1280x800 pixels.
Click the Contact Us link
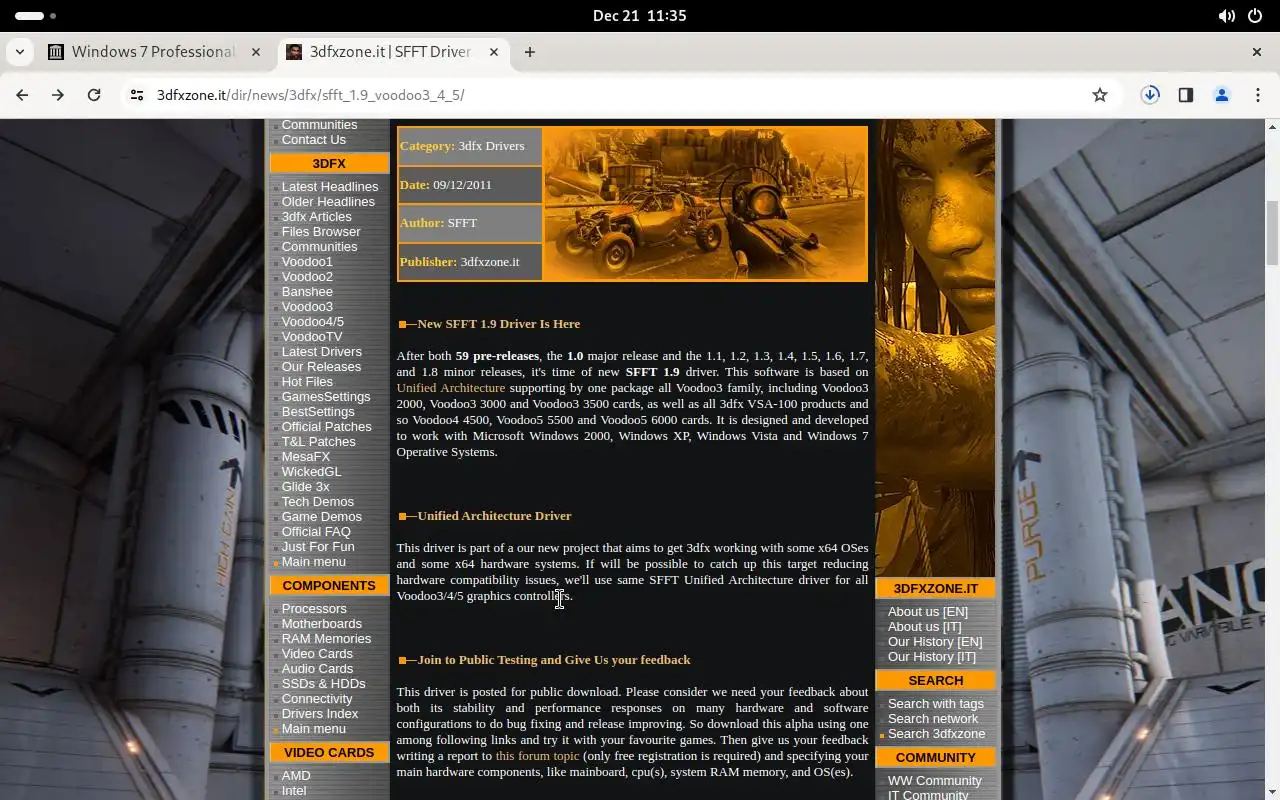(313, 140)
